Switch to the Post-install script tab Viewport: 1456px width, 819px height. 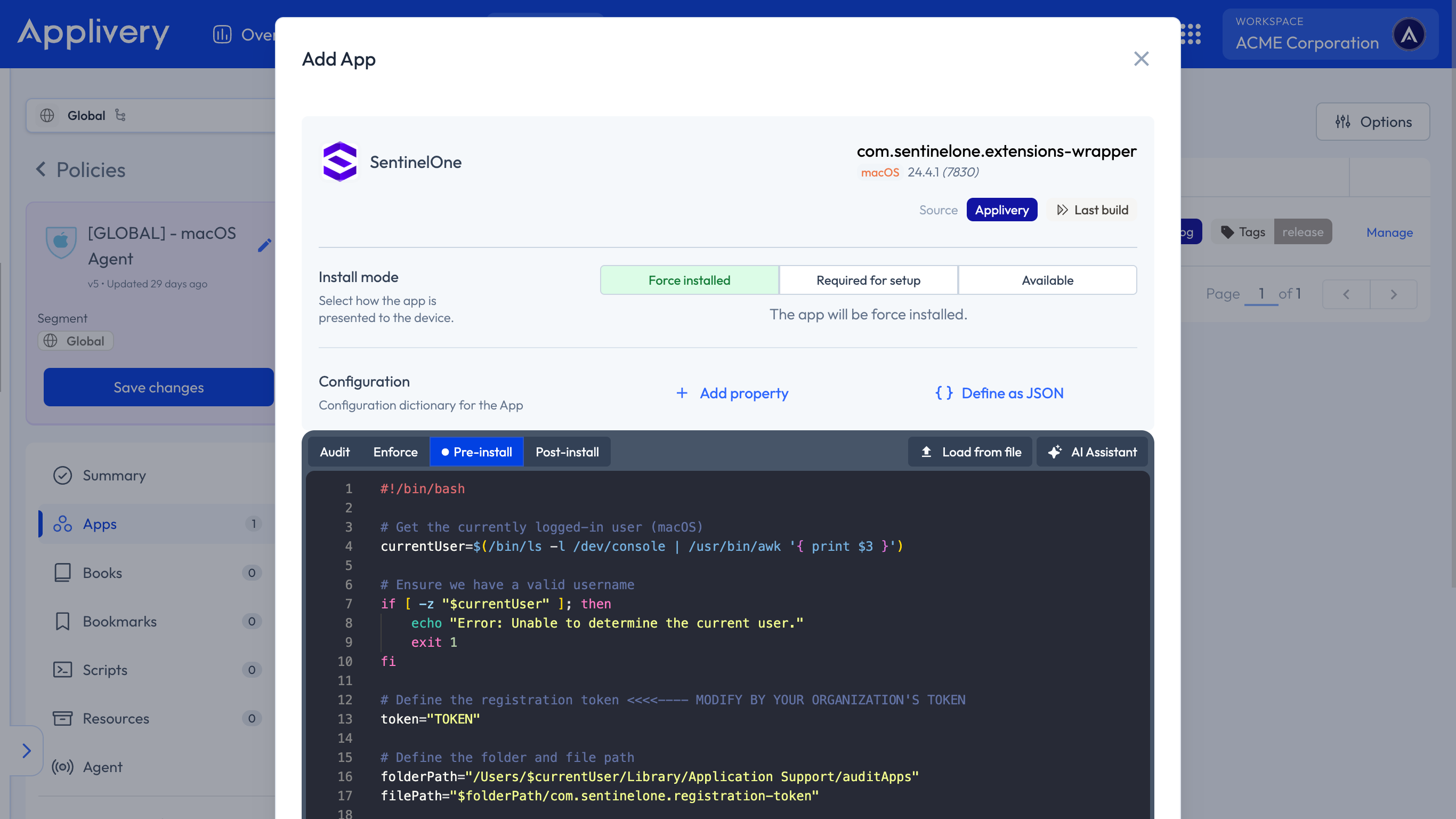pos(567,452)
